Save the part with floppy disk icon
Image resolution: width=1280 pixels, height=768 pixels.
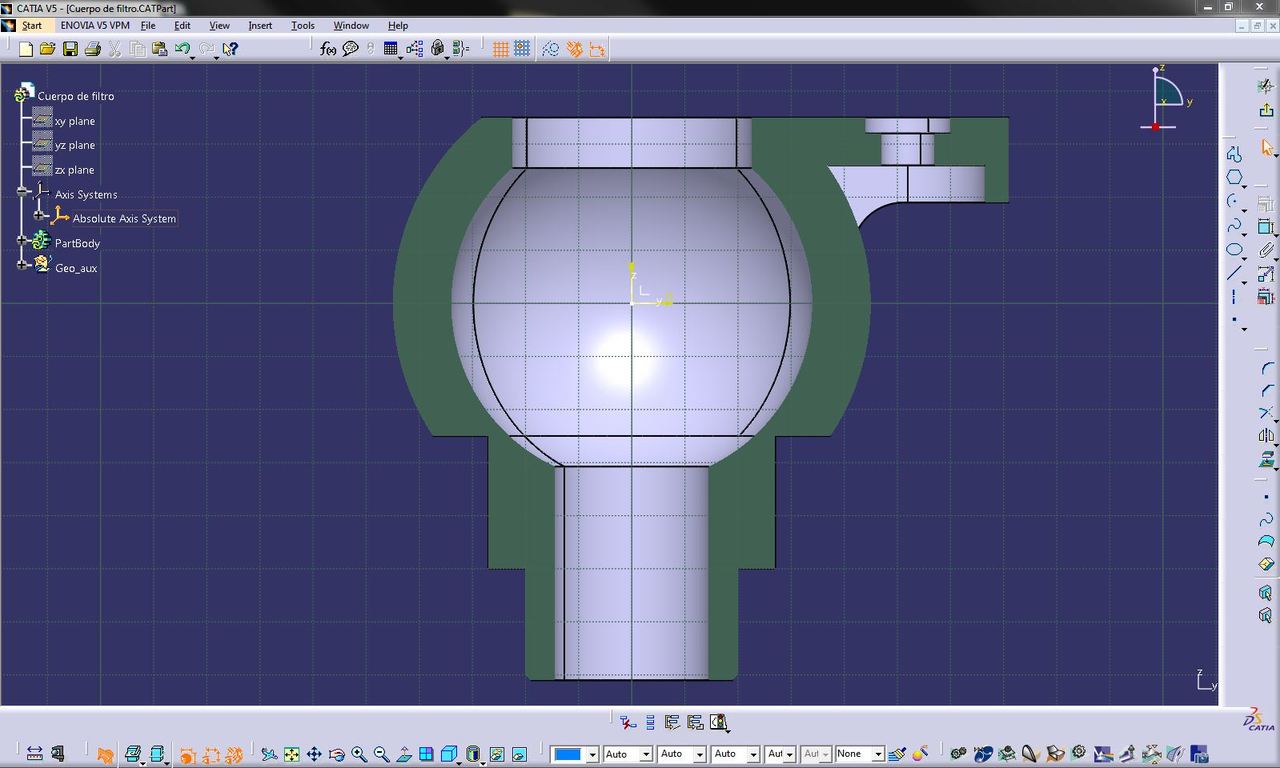click(70, 48)
